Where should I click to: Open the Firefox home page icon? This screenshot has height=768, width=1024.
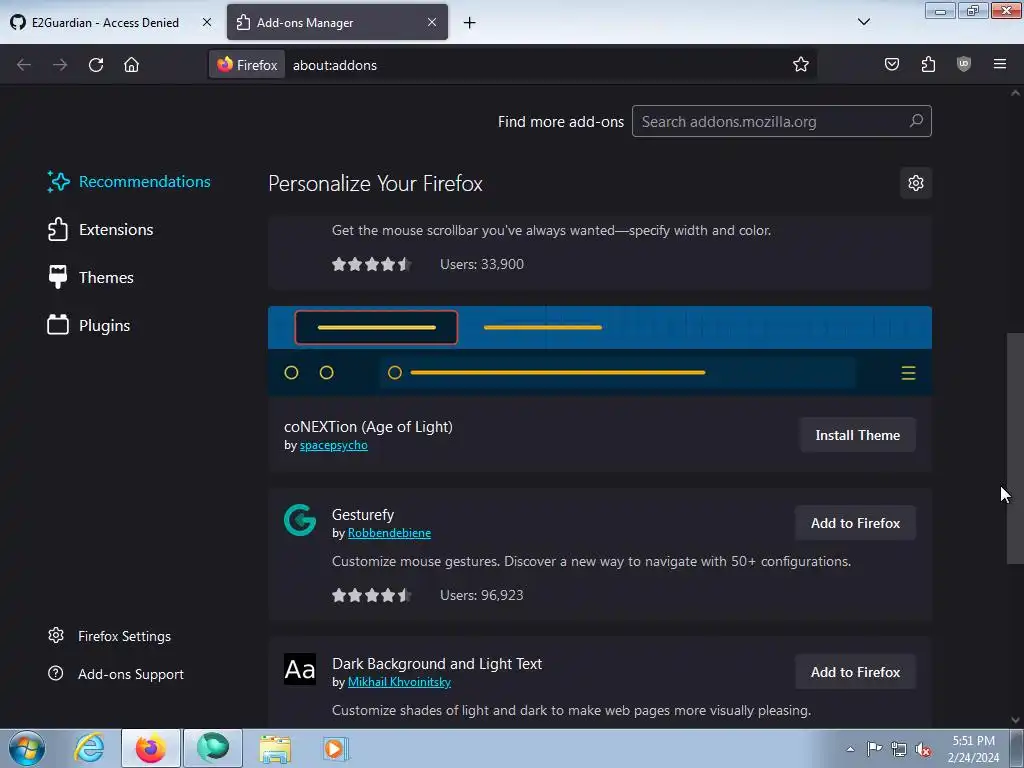click(x=131, y=65)
